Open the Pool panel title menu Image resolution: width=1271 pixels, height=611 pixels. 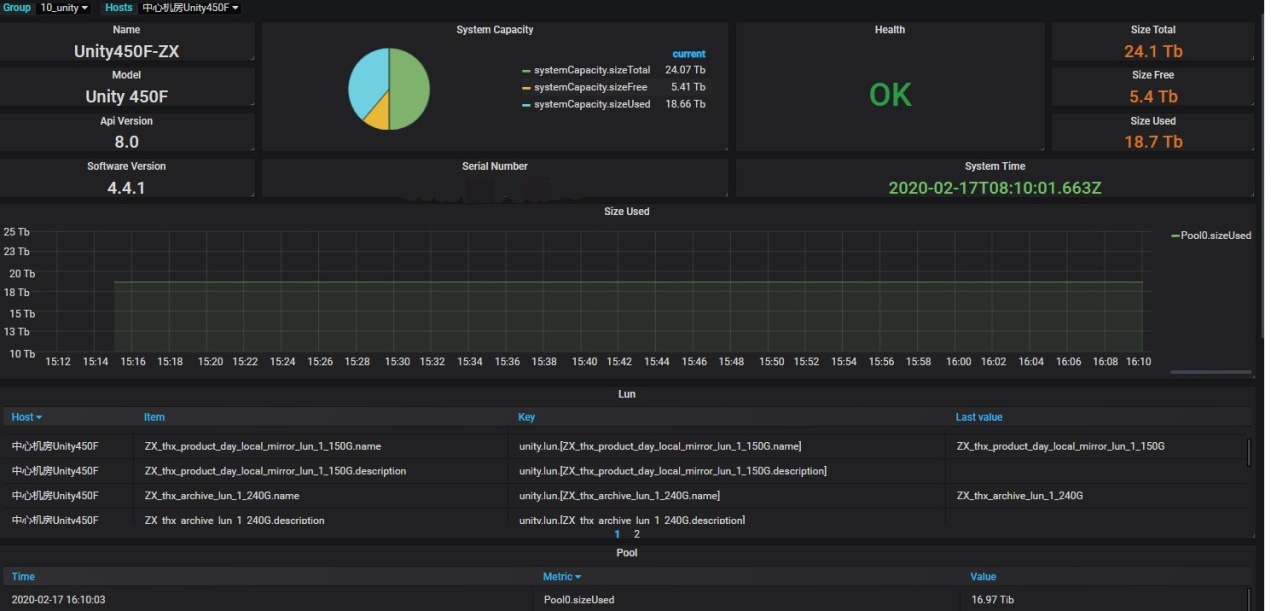[x=627, y=552]
